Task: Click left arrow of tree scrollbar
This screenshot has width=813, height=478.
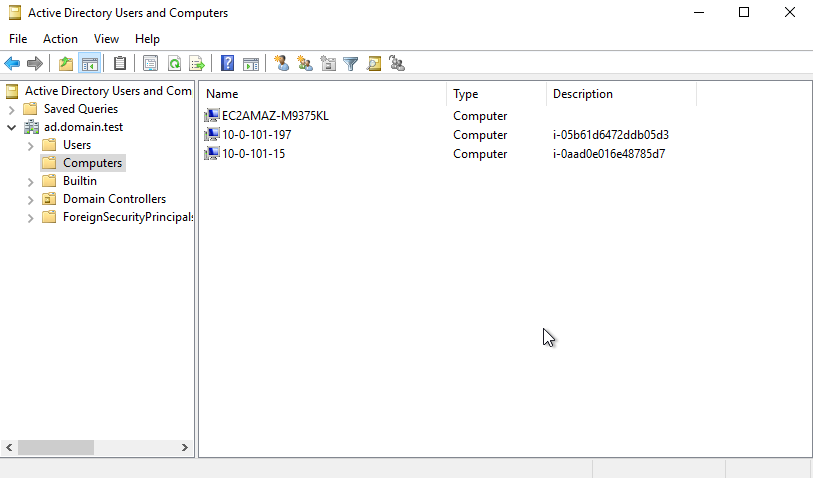Action: (9, 447)
